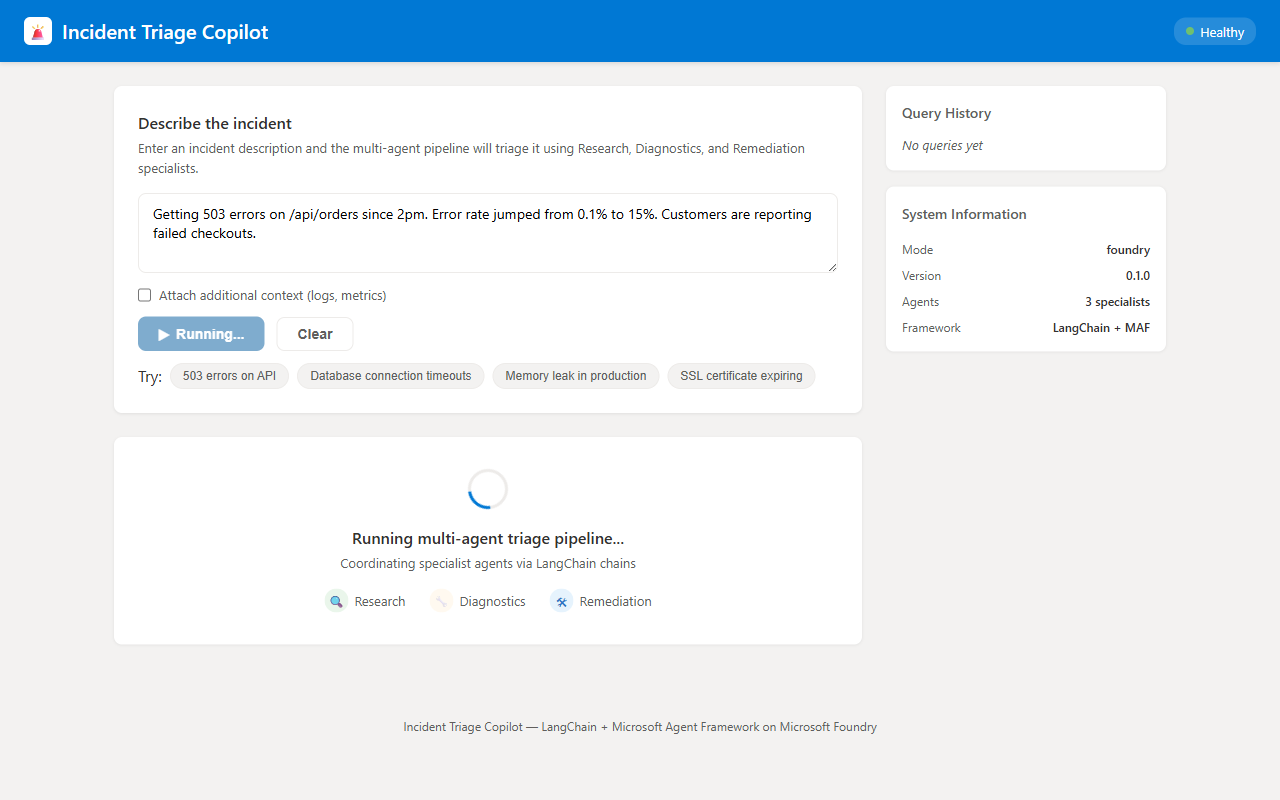Click the textarea resize handle

[832, 268]
